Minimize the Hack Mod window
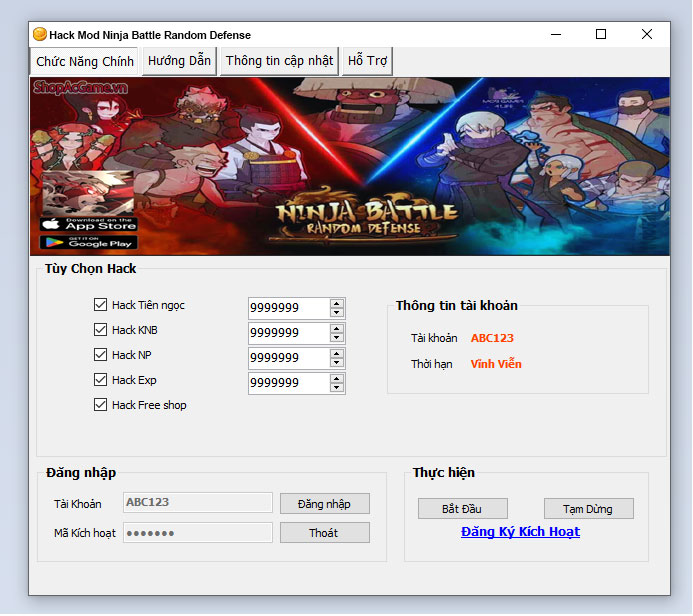The height and width of the screenshot is (616, 693). [556, 34]
